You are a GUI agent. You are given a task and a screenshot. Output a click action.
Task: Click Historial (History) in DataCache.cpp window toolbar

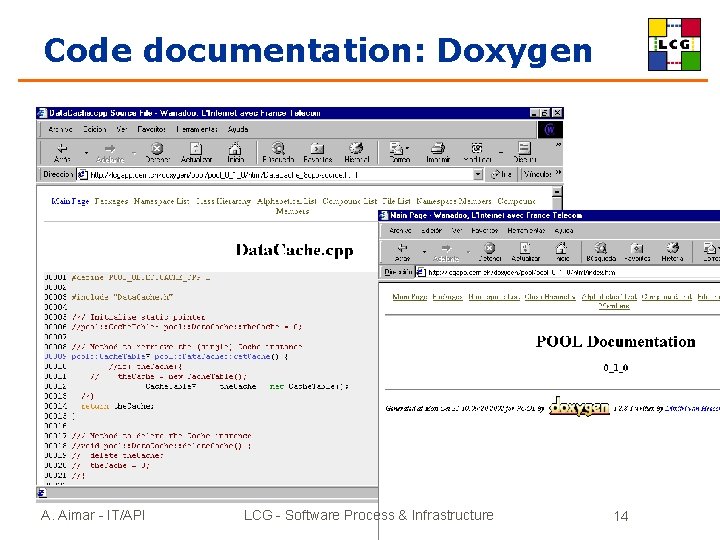click(x=356, y=153)
